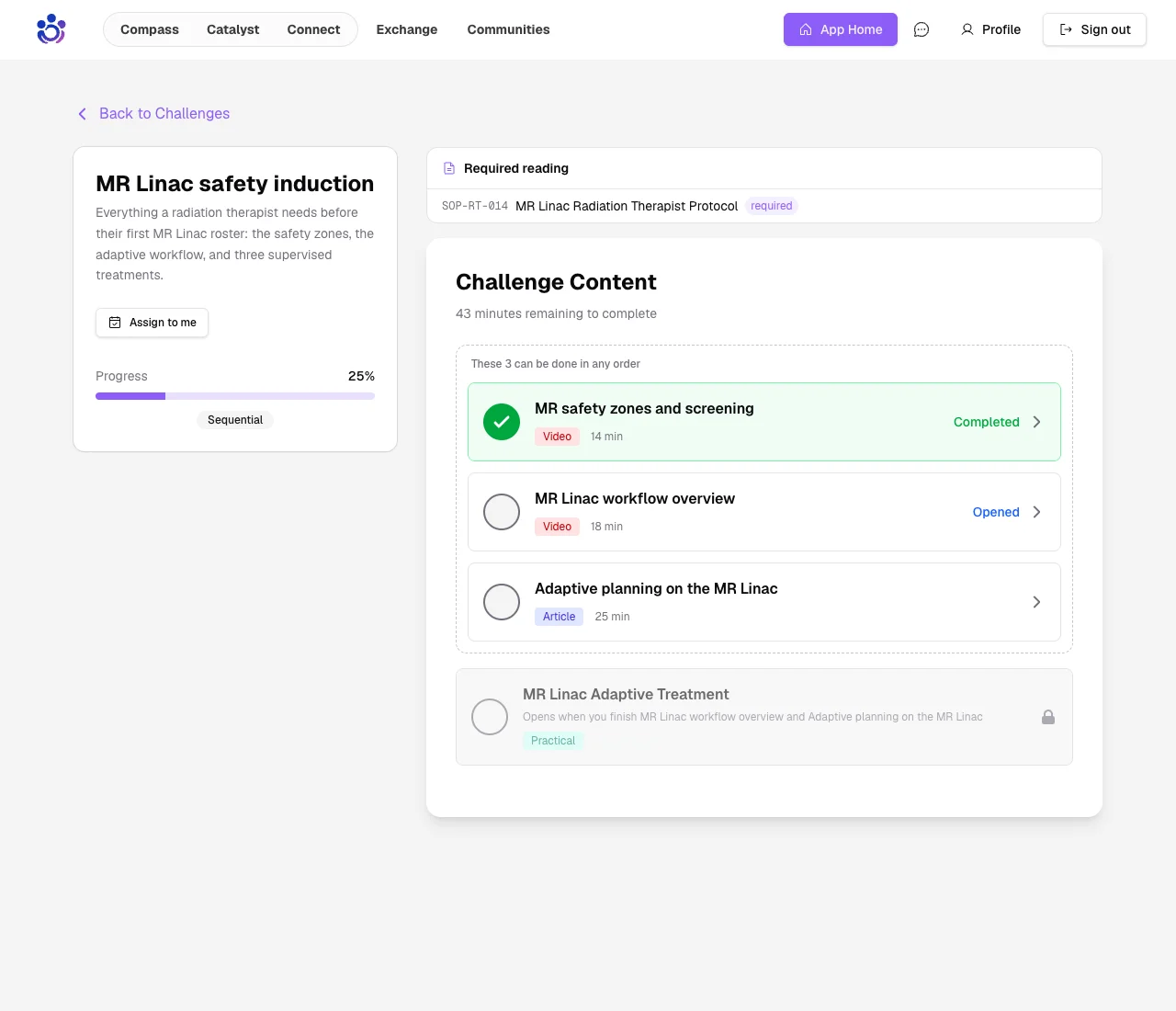Click the 'These 3 can be done in any order' note
The height and width of the screenshot is (1011, 1176).
(x=556, y=364)
